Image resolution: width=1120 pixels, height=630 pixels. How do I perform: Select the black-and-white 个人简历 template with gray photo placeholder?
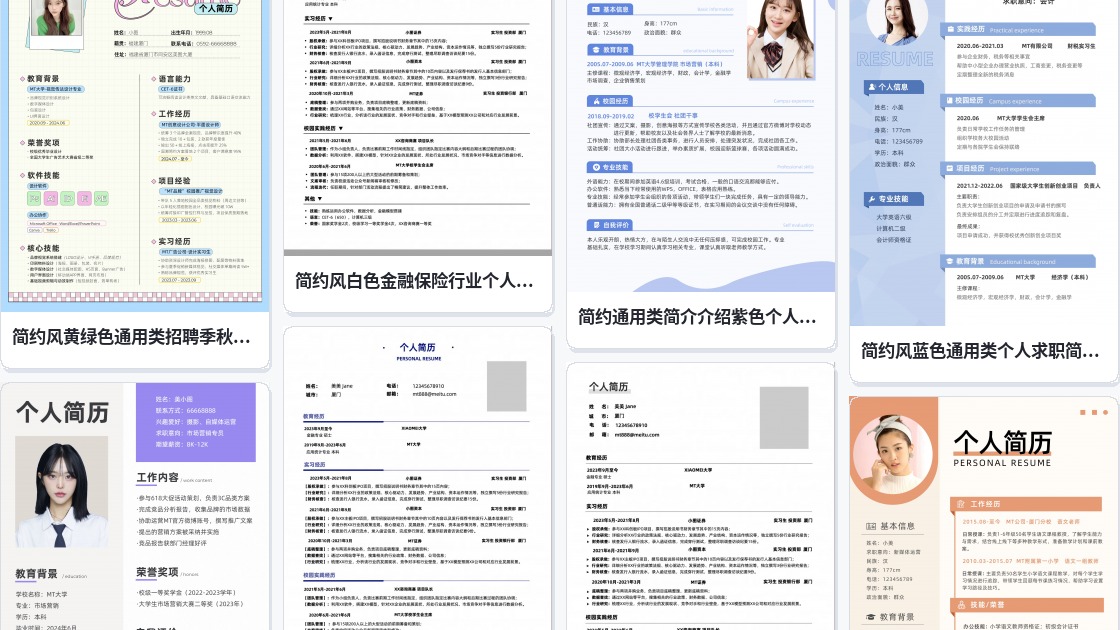(701, 496)
